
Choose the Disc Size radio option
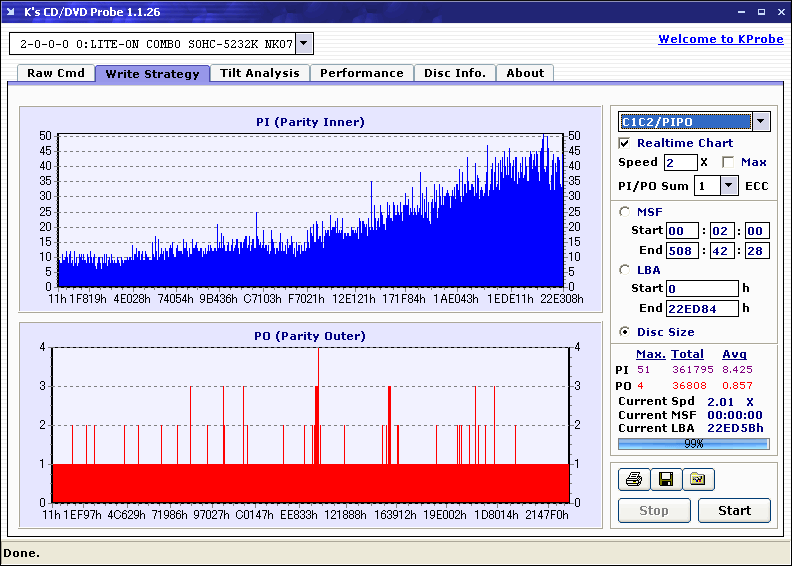click(626, 332)
